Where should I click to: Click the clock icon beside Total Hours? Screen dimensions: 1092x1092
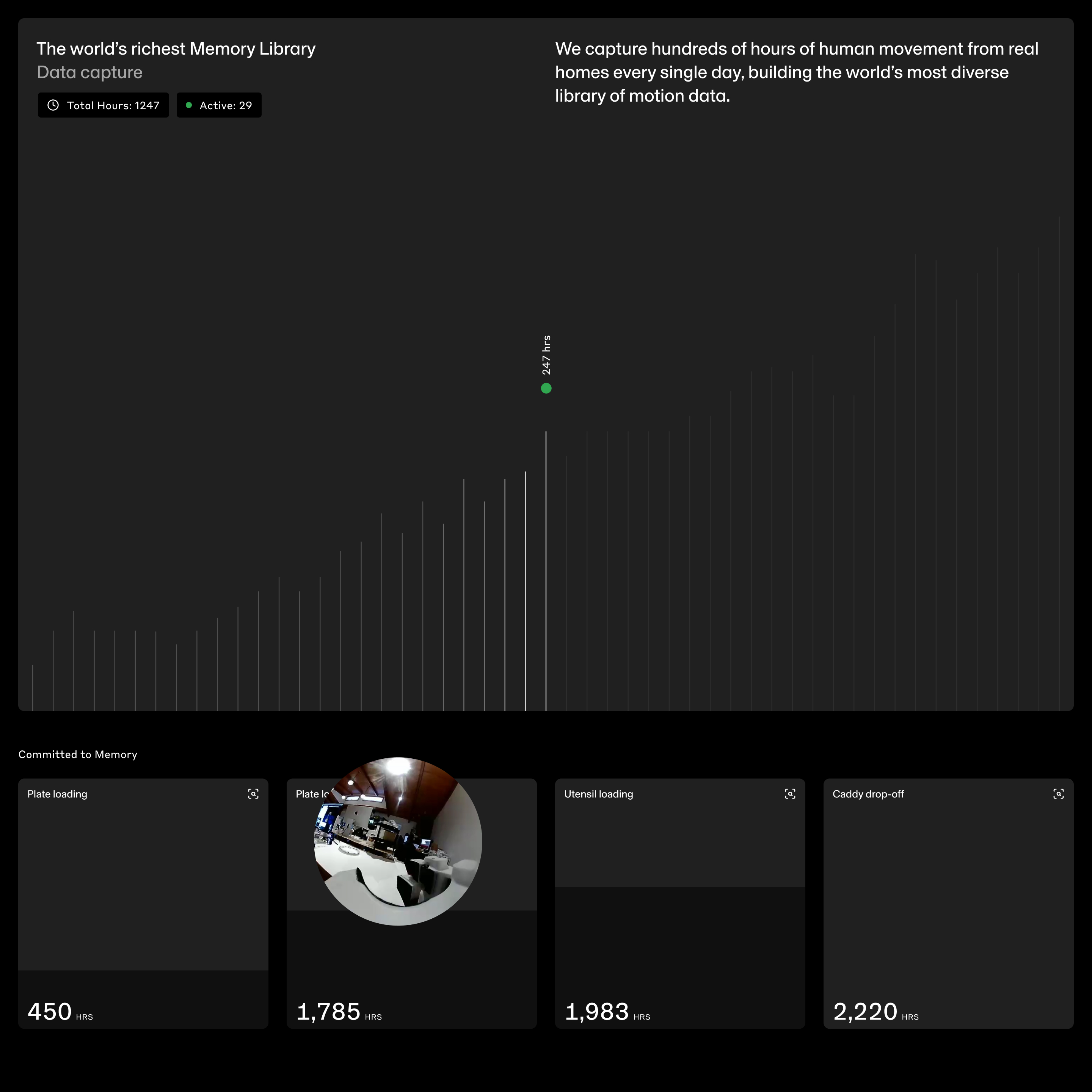53,105
